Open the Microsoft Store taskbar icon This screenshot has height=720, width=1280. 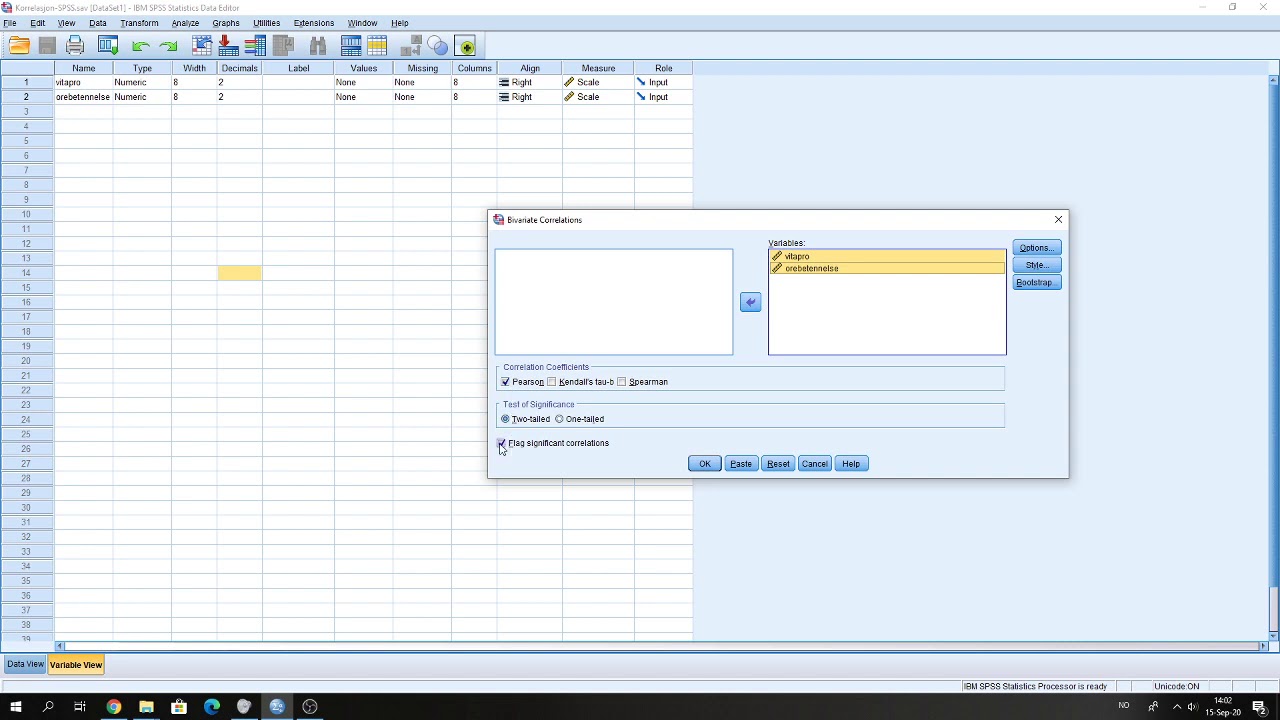click(x=179, y=707)
